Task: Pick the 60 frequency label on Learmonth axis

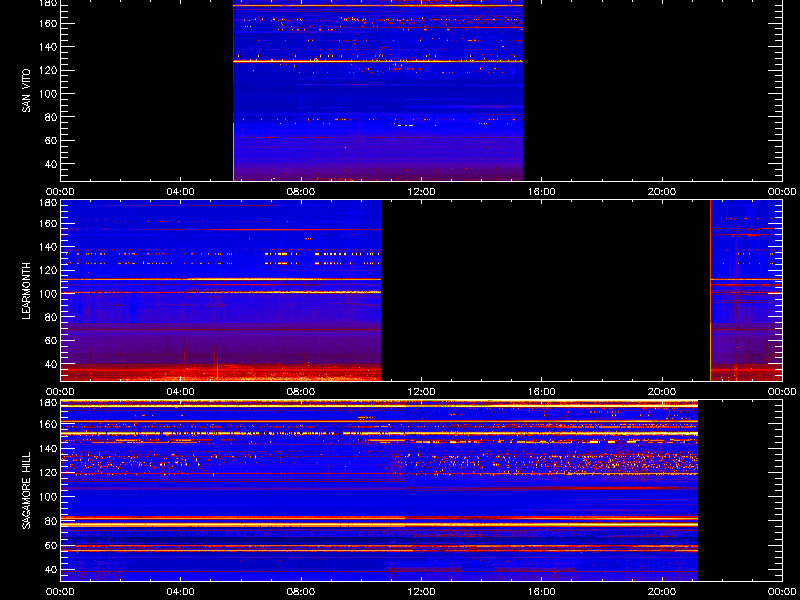Action: tap(52, 341)
